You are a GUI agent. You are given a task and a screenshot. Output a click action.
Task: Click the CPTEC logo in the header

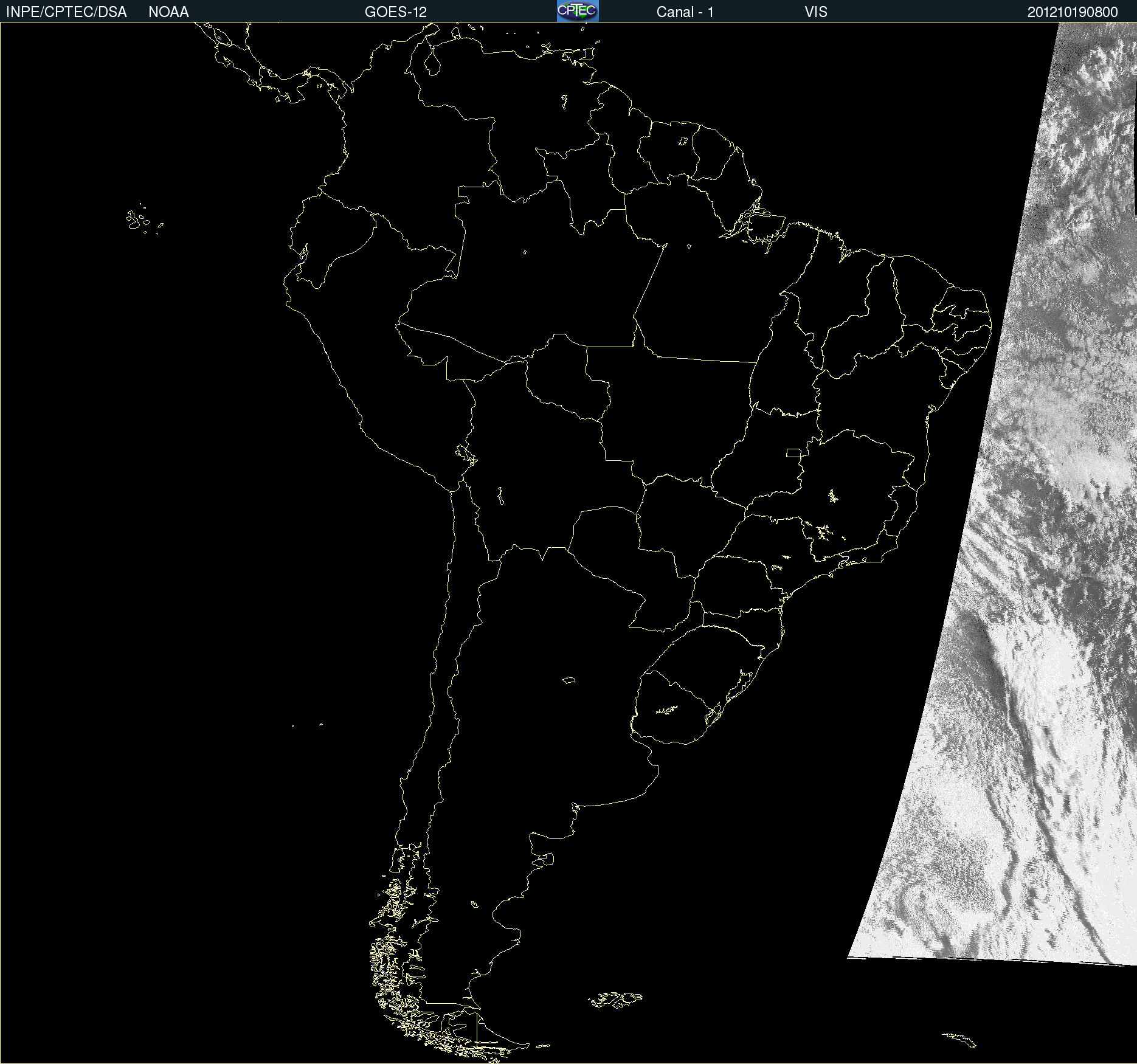[578, 11]
